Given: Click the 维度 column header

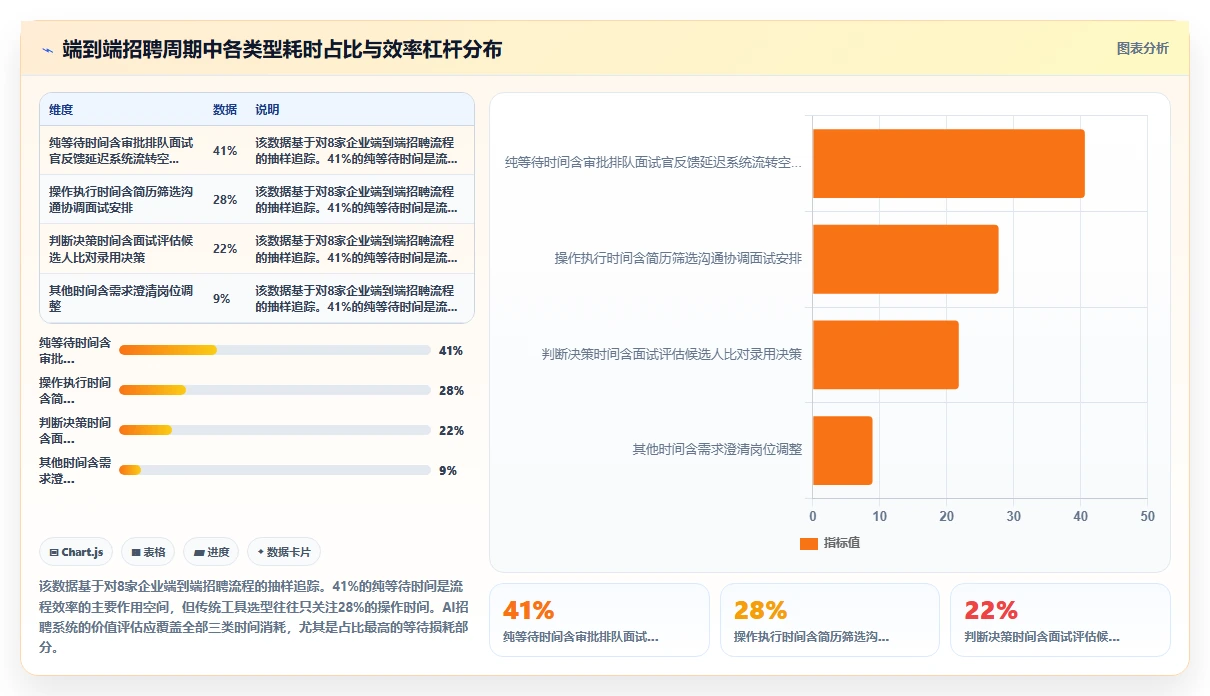Looking at the screenshot, I should coord(61,109).
